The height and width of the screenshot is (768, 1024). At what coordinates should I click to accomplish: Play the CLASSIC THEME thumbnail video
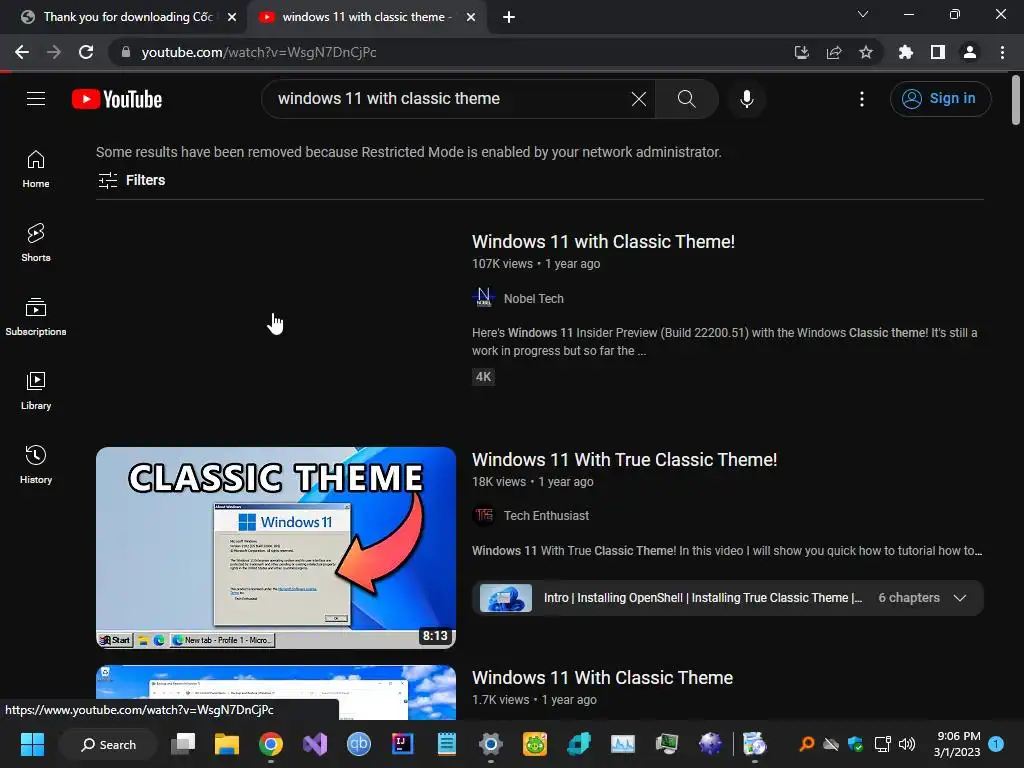[276, 547]
